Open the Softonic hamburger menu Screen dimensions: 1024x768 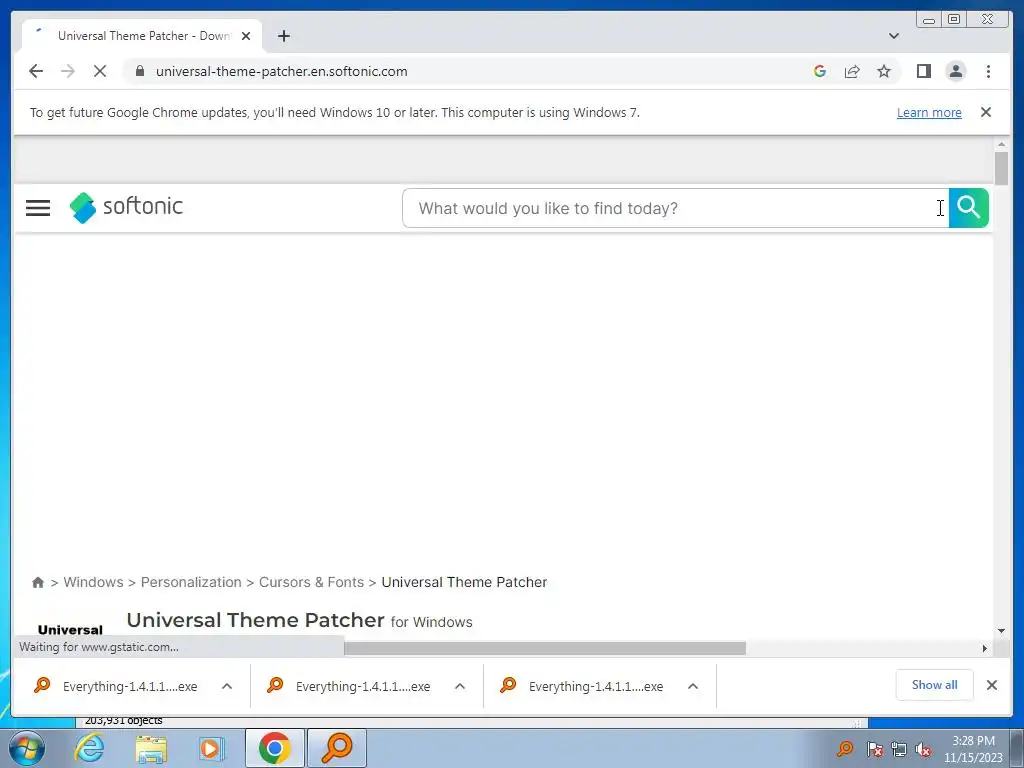pos(38,208)
